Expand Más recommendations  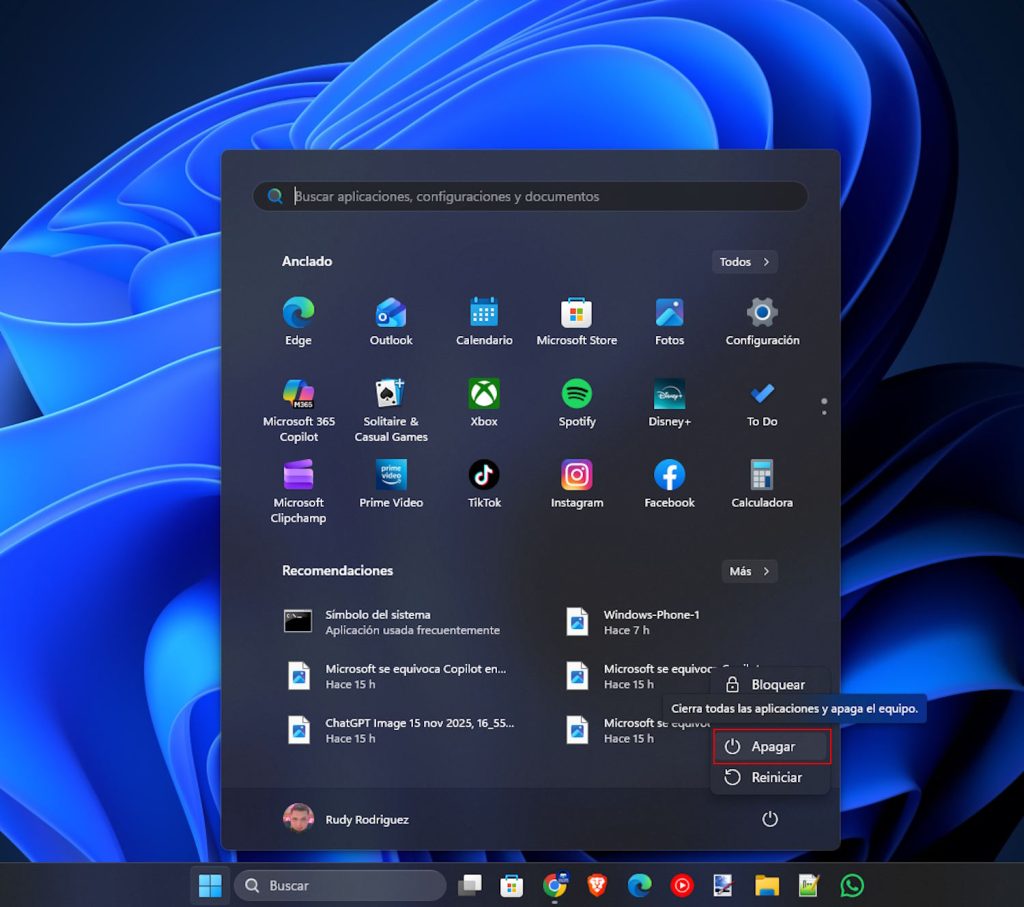click(749, 571)
